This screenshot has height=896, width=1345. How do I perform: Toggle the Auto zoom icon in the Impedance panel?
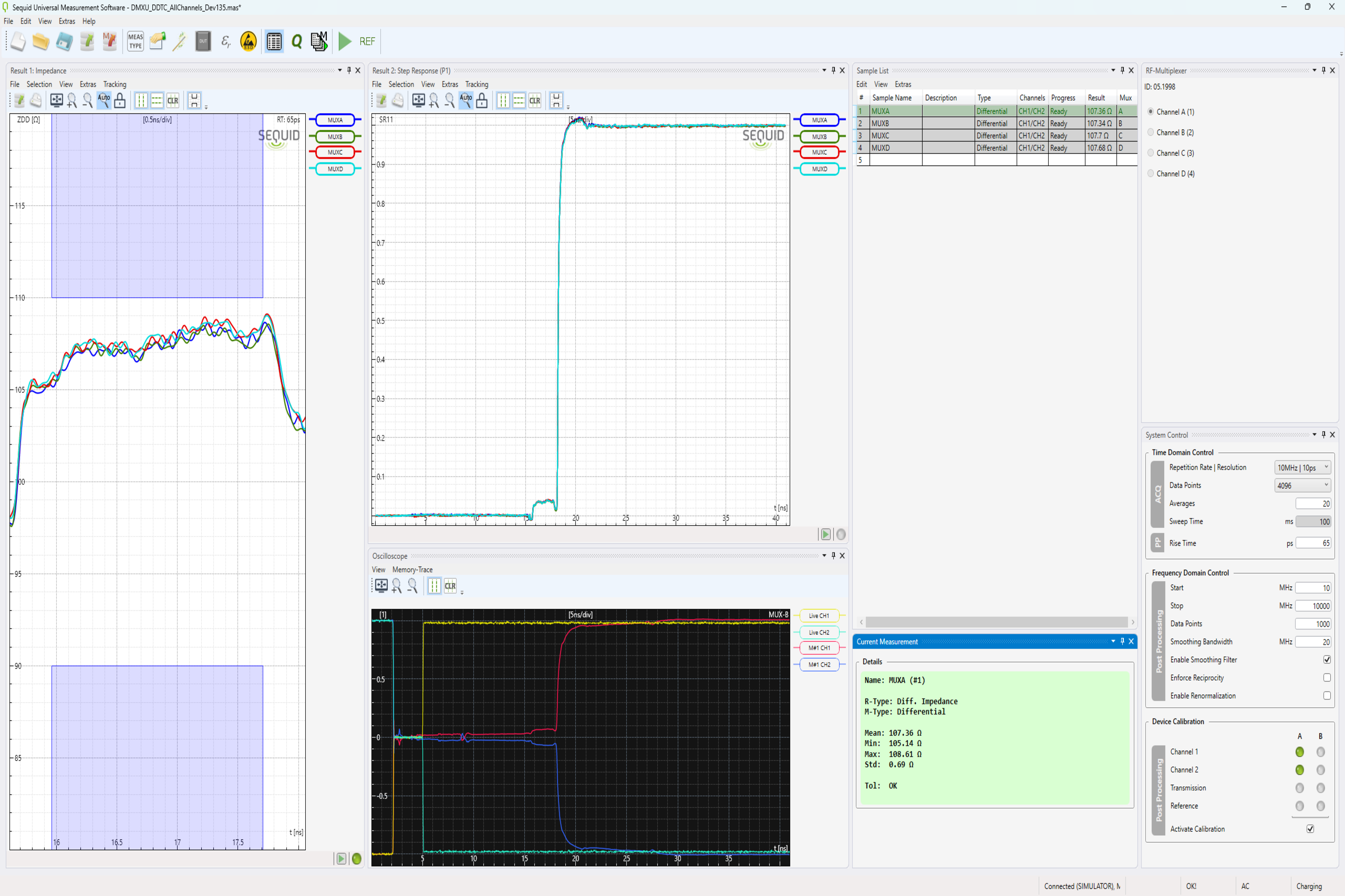104,100
